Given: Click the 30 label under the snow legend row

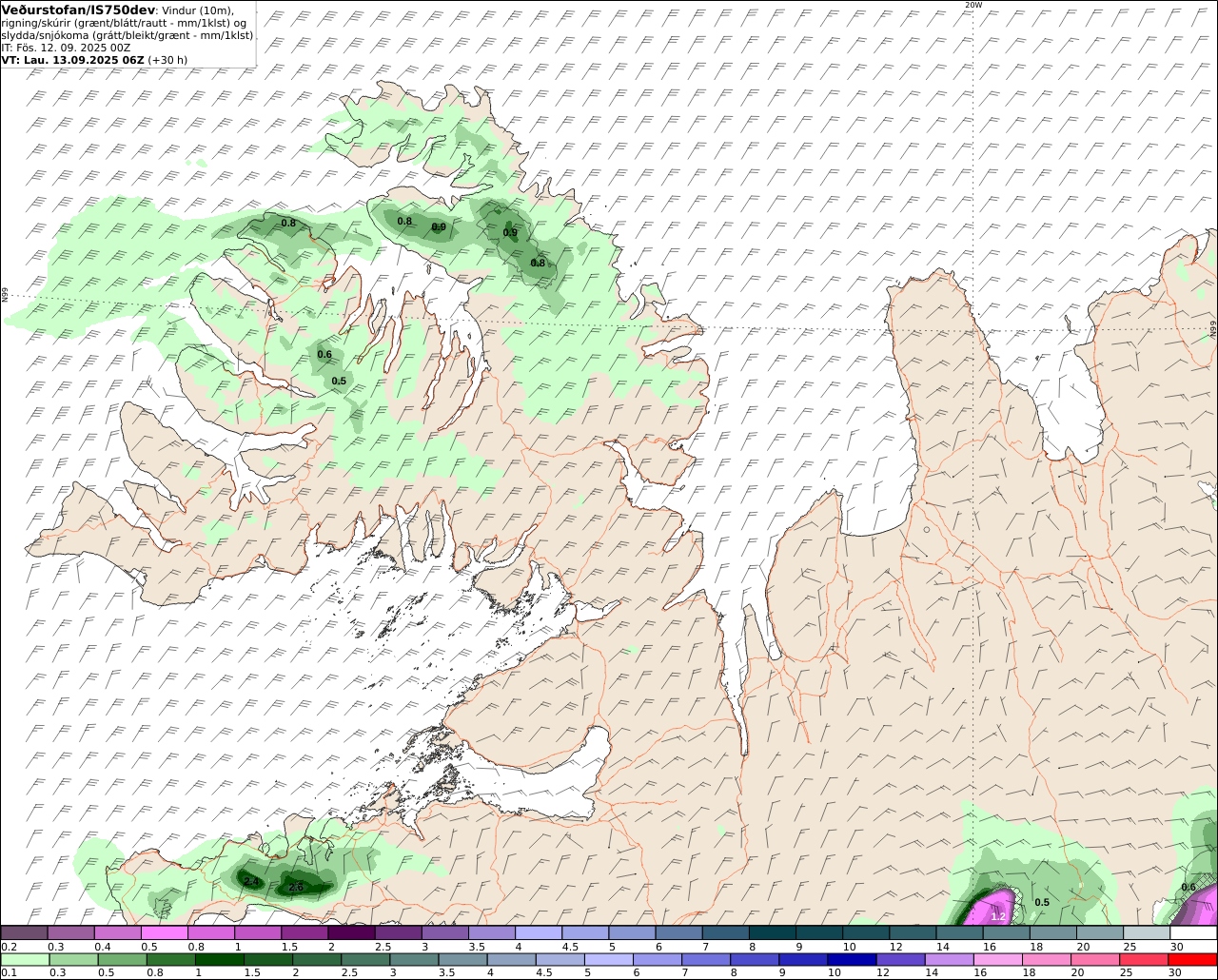Looking at the screenshot, I should [x=1176, y=947].
